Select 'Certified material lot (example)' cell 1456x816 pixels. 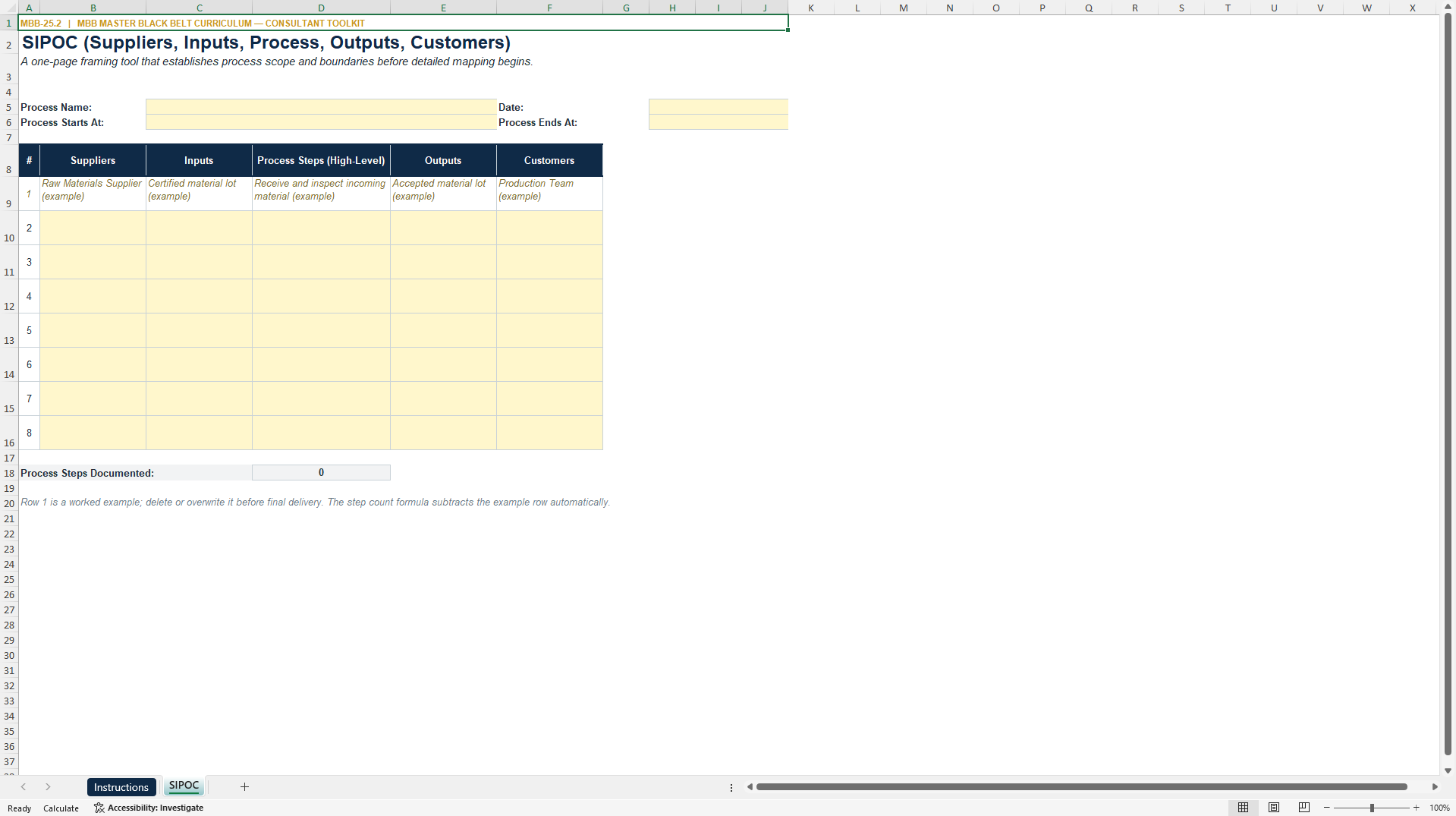click(x=199, y=194)
